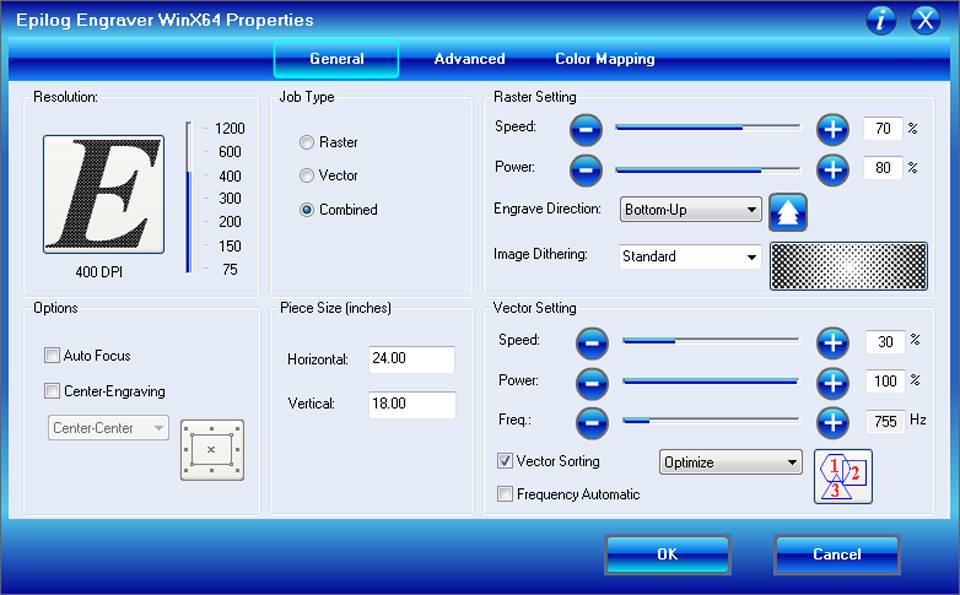
Task: Decrease Vector Speed with minus button
Action: click(x=592, y=343)
